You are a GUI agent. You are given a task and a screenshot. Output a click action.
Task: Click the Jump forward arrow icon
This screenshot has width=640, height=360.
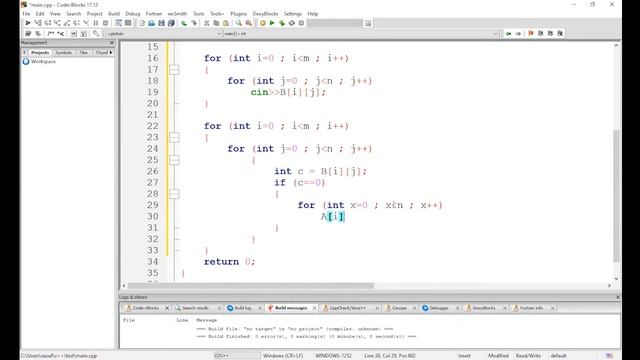[x=518, y=33]
